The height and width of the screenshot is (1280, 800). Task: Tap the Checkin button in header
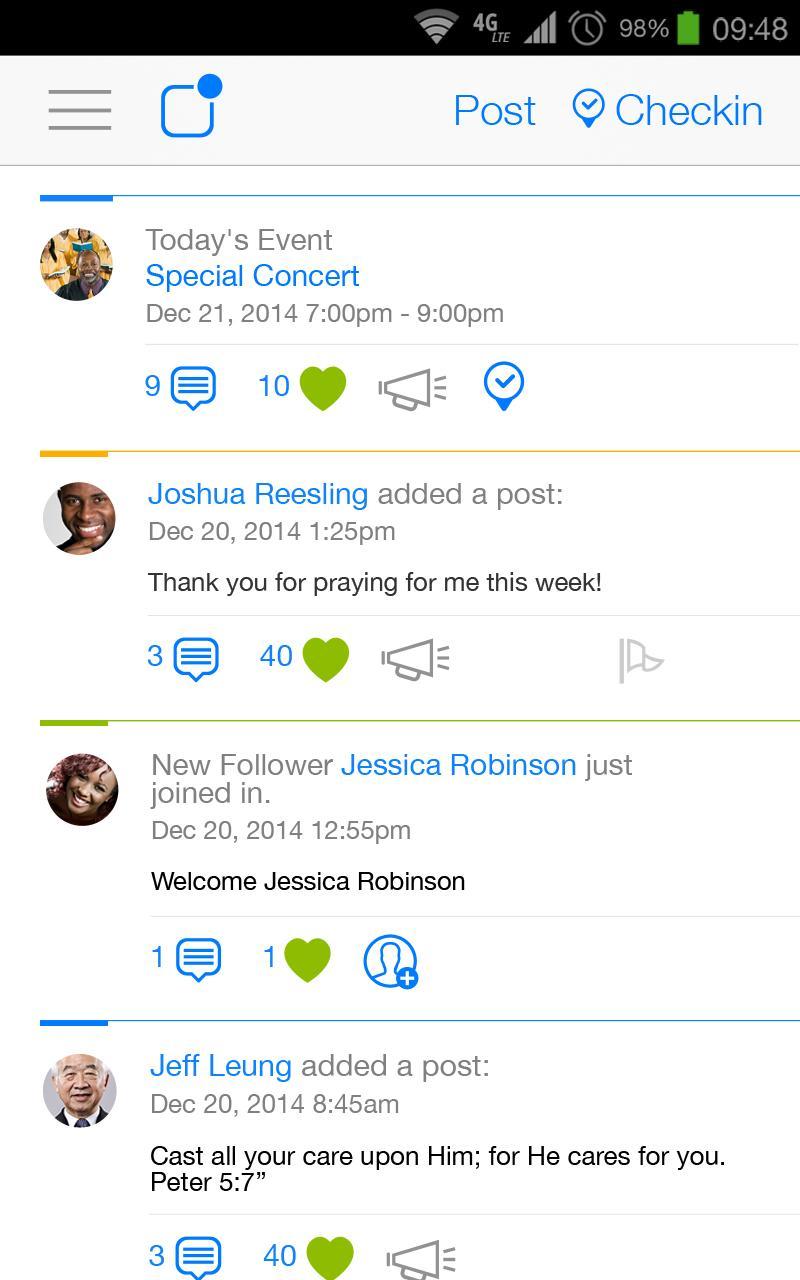point(667,110)
